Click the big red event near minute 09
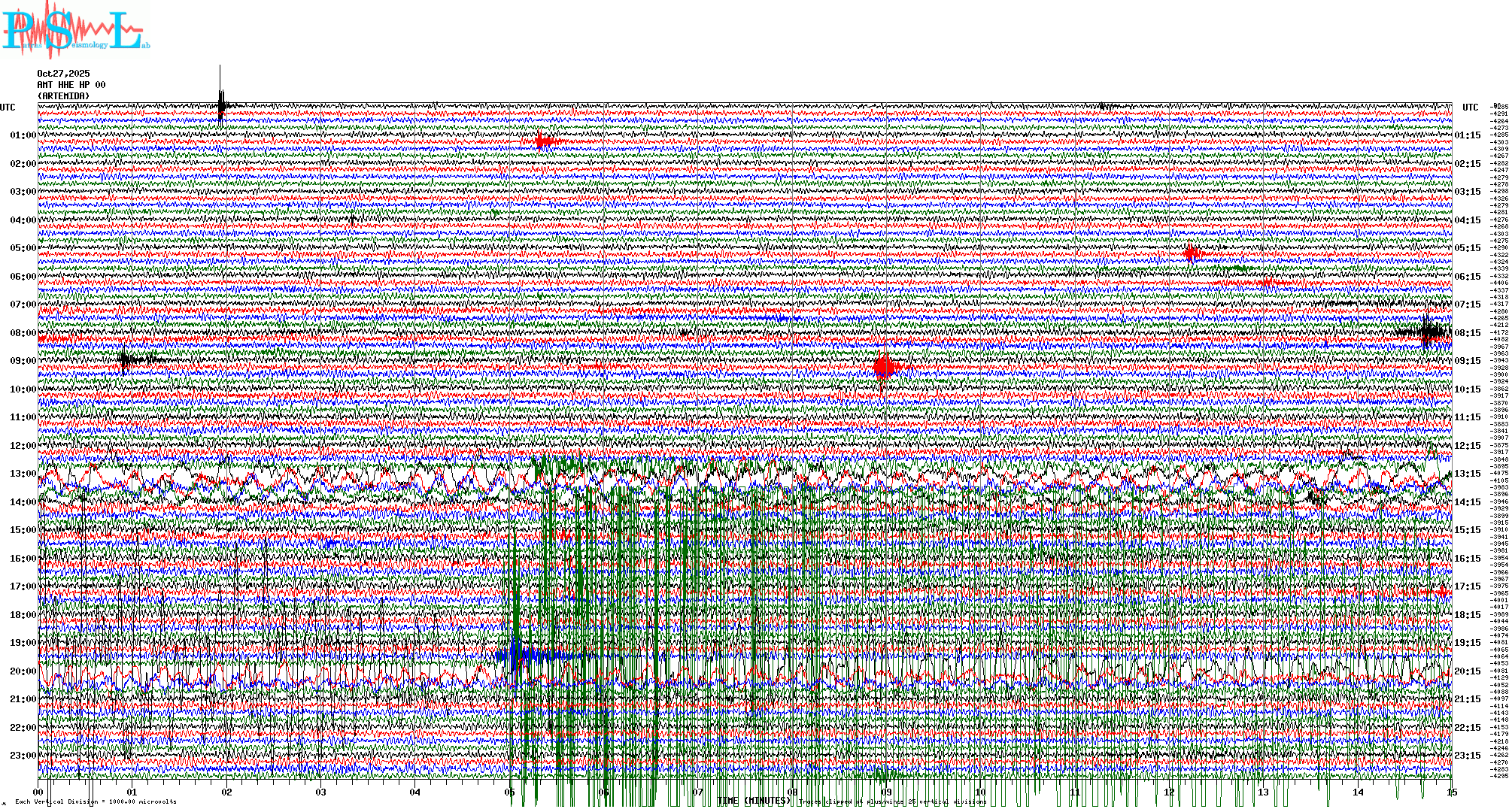 [885, 368]
